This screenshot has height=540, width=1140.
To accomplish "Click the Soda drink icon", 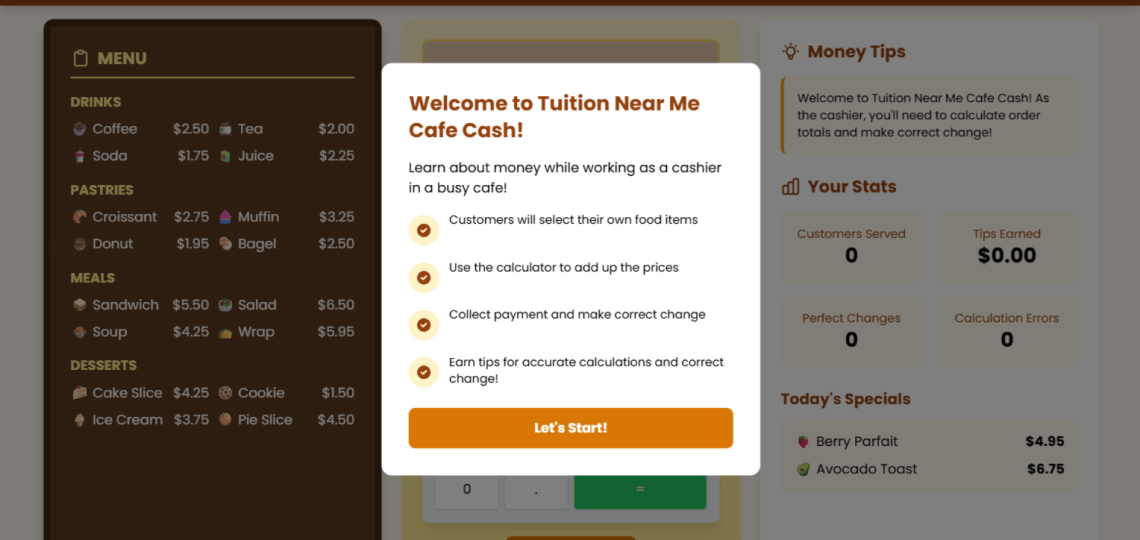I will point(79,156).
